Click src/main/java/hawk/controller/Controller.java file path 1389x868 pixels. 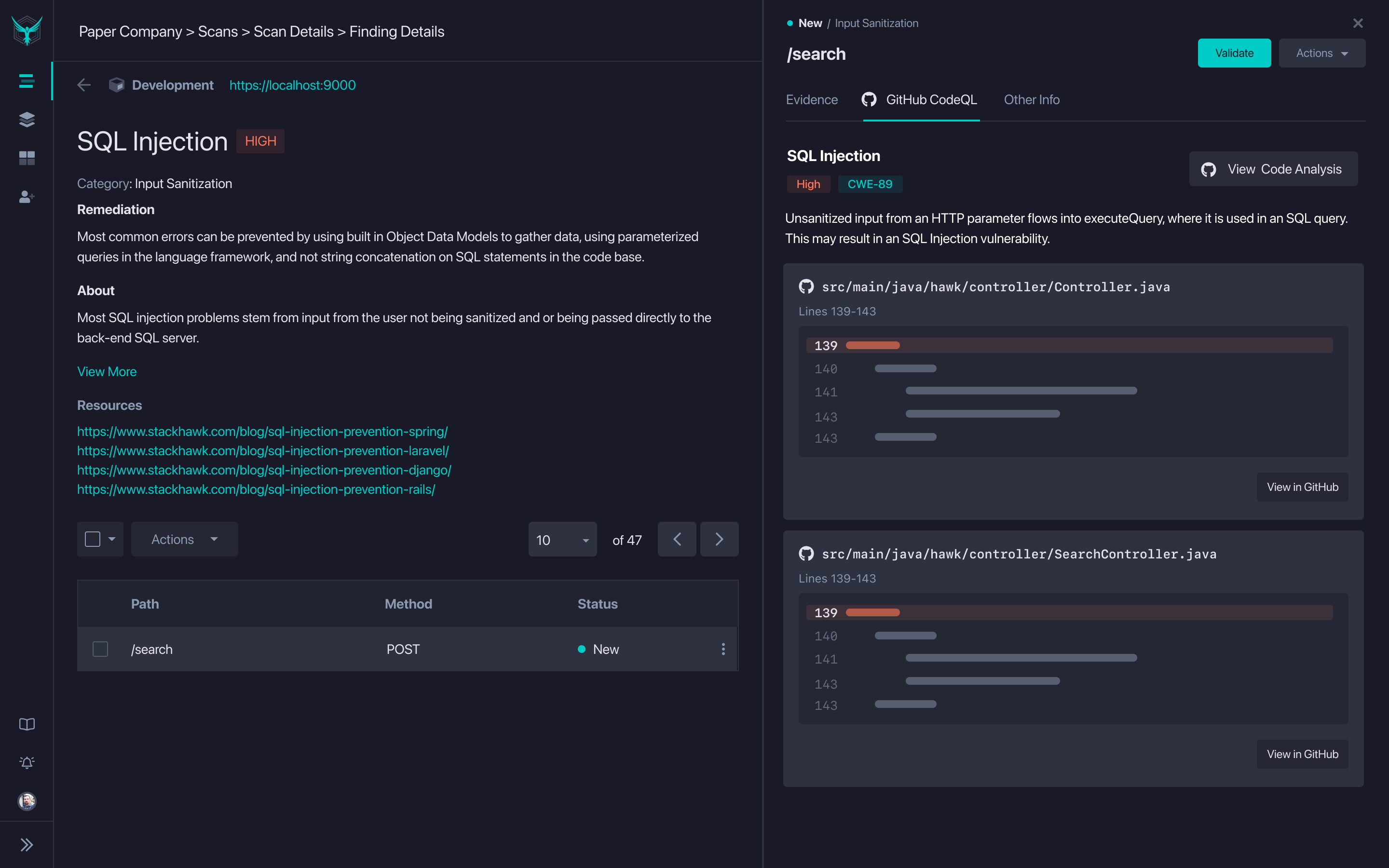[996, 286]
